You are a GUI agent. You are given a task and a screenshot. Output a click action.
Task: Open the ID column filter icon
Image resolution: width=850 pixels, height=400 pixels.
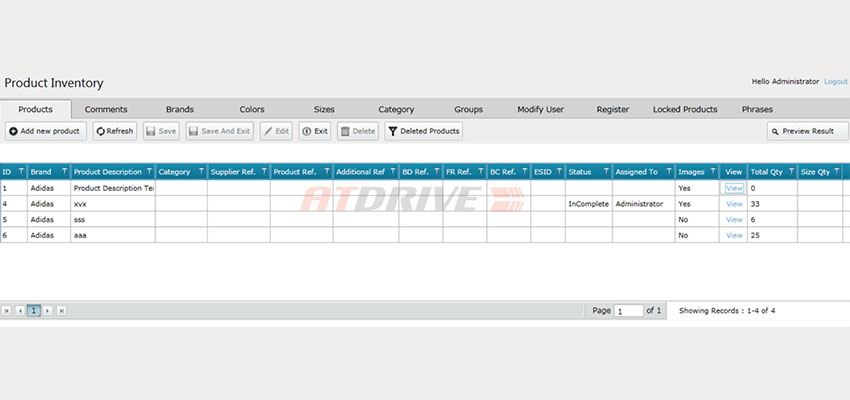(x=21, y=172)
